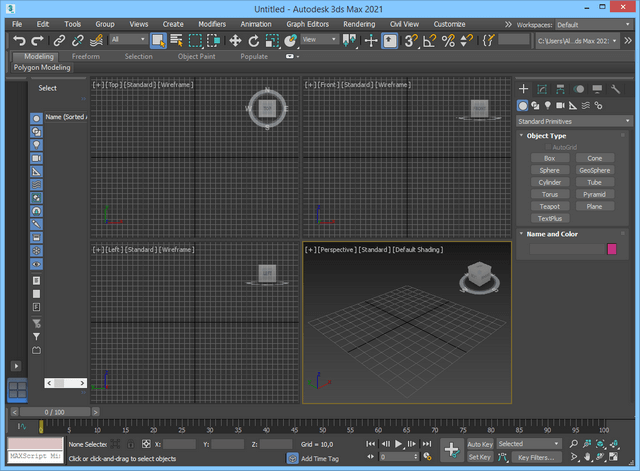Viewport: 640px width, 471px height.
Task: Switch to Cameras category icon
Action: tap(560, 105)
